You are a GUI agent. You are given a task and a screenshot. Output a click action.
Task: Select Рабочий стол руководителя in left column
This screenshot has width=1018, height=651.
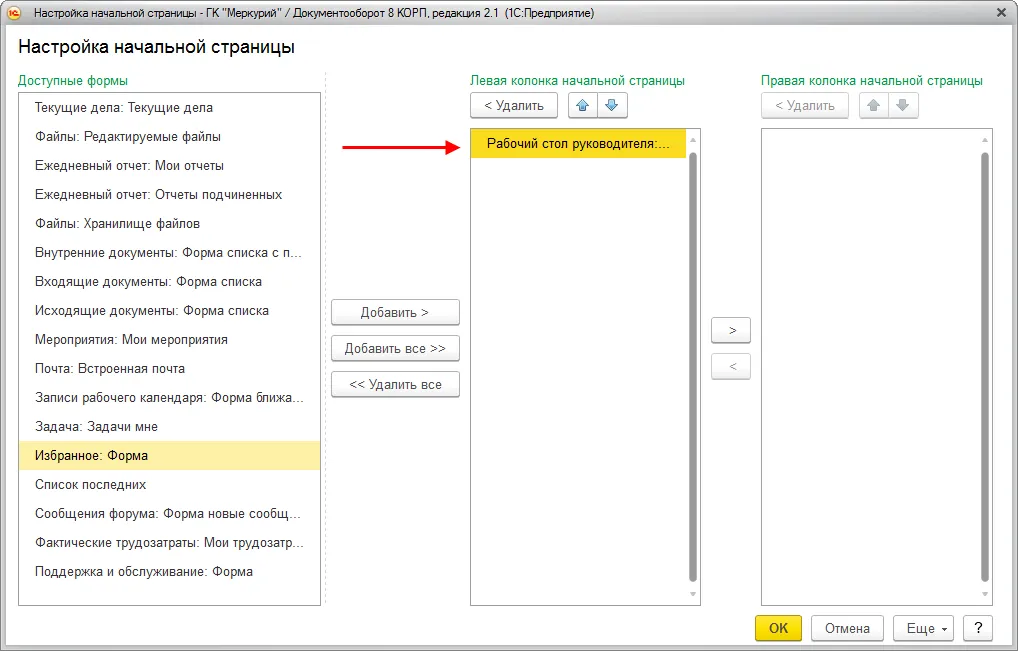578,143
